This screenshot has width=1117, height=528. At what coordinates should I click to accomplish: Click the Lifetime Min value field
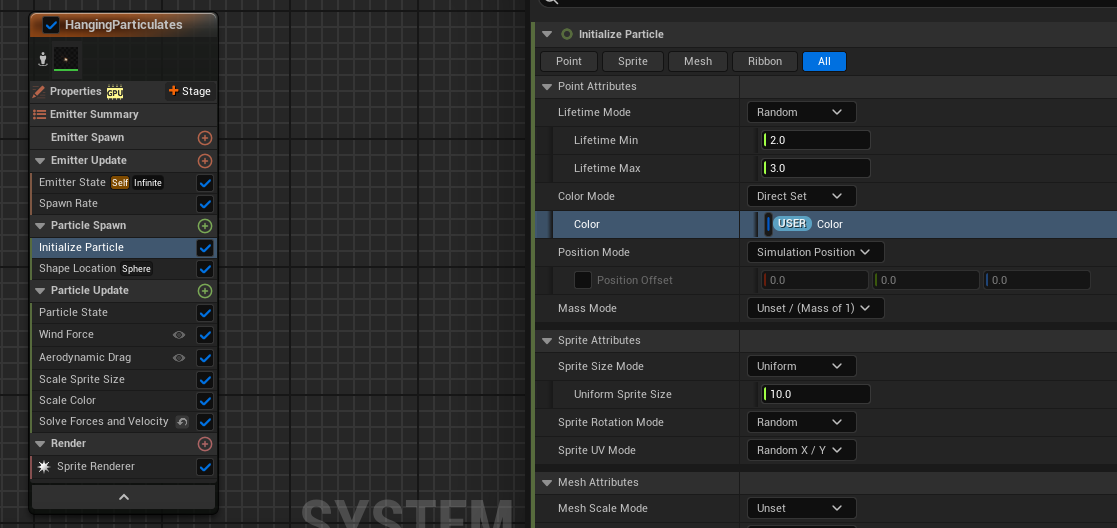point(816,140)
